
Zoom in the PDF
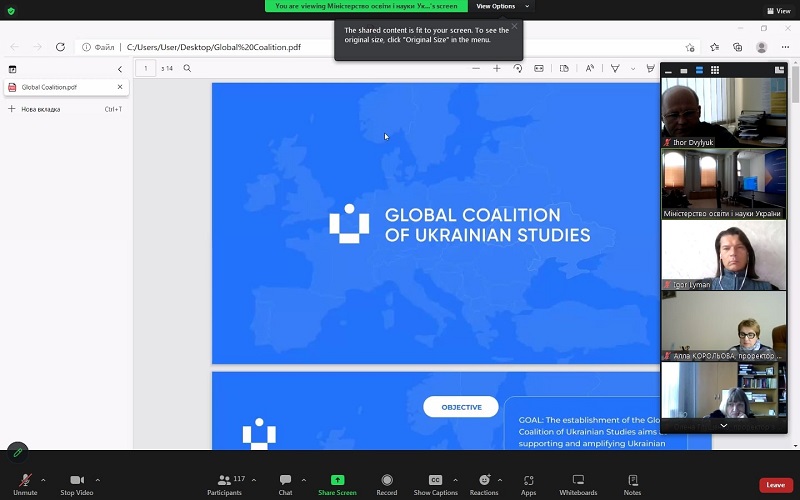(x=496, y=68)
